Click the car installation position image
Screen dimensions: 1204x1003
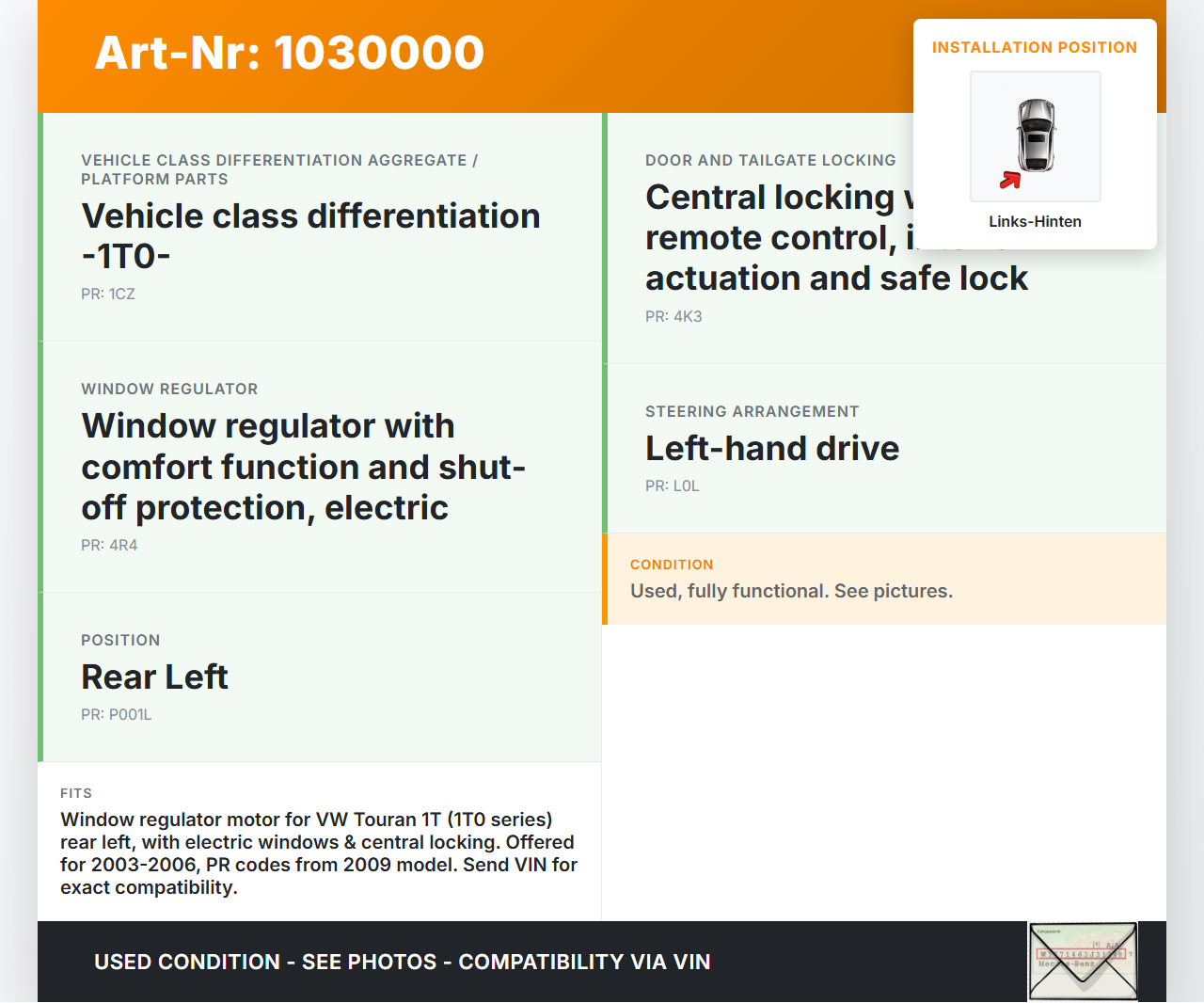(1036, 136)
